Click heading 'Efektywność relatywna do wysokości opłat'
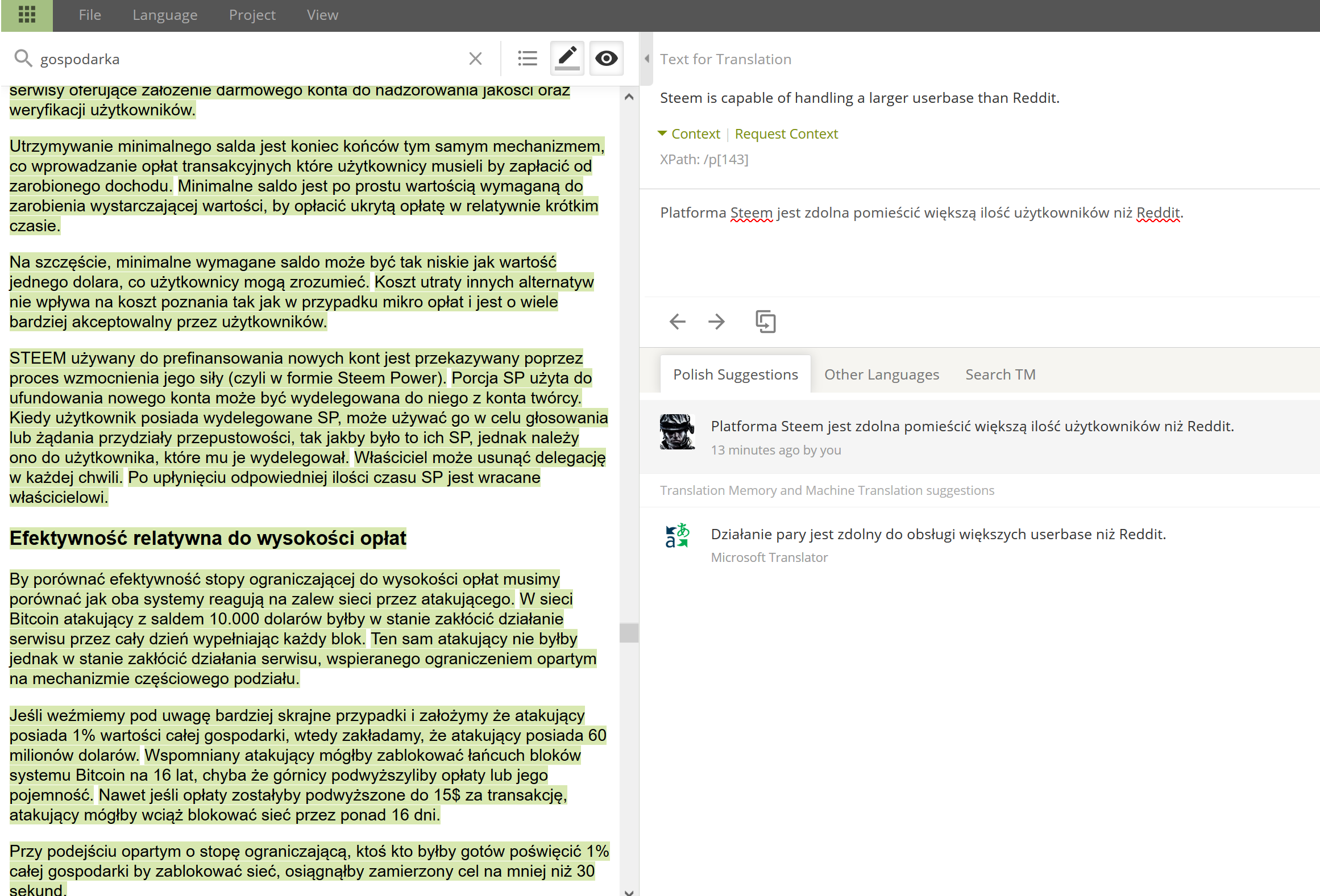 click(x=207, y=538)
